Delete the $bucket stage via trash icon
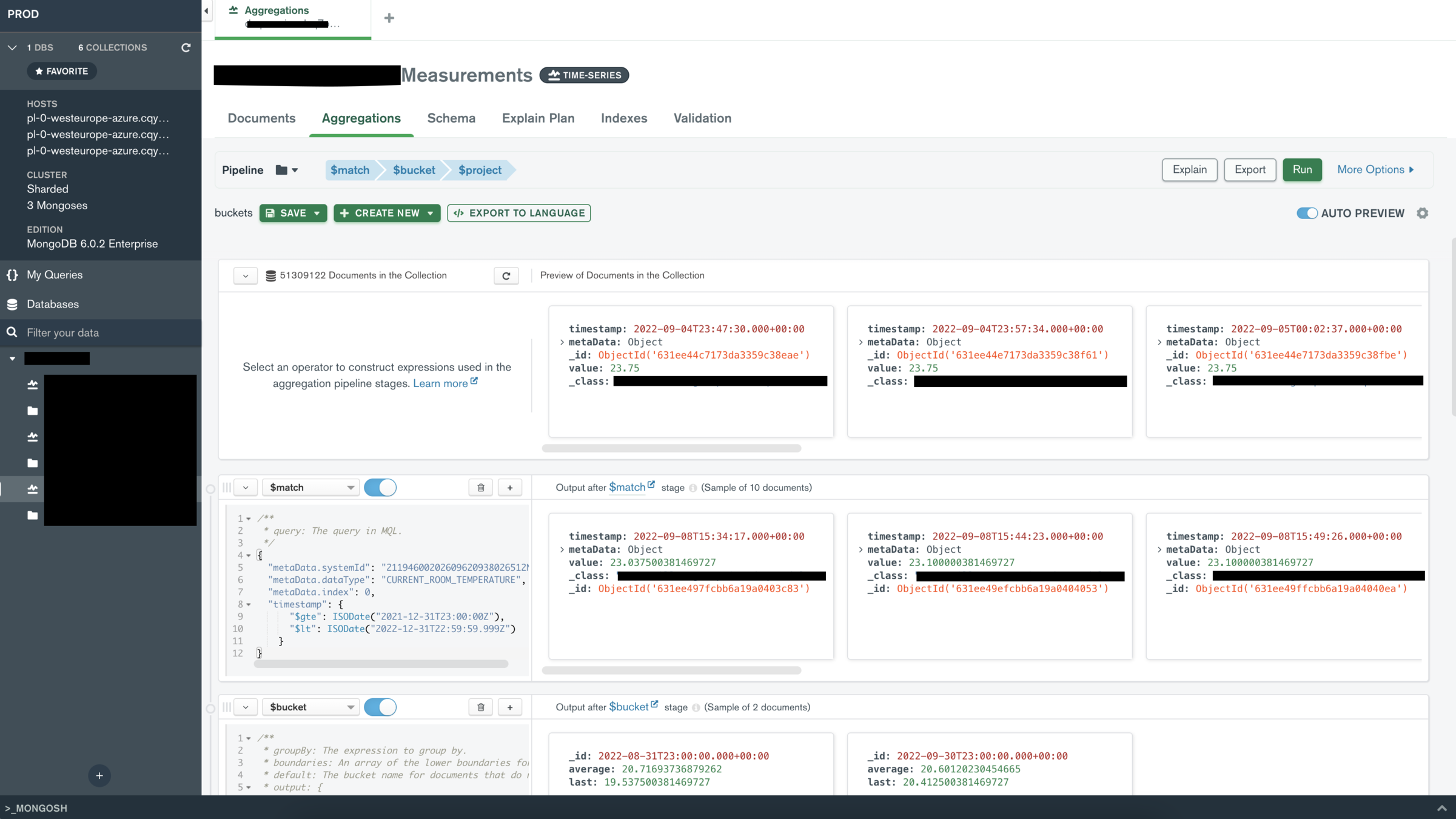 pyautogui.click(x=480, y=707)
